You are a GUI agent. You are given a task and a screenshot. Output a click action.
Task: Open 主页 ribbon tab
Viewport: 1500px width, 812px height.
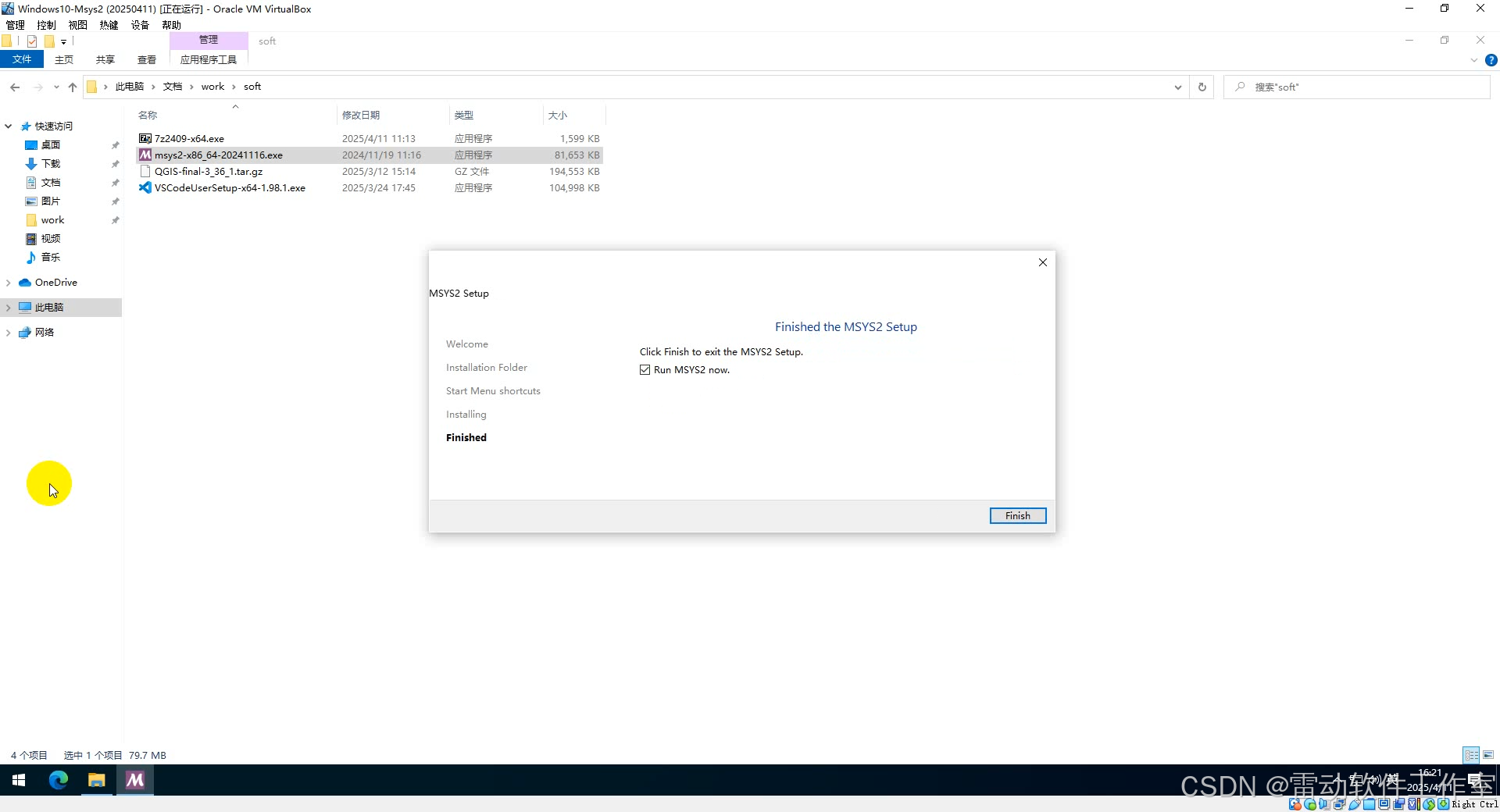click(64, 60)
